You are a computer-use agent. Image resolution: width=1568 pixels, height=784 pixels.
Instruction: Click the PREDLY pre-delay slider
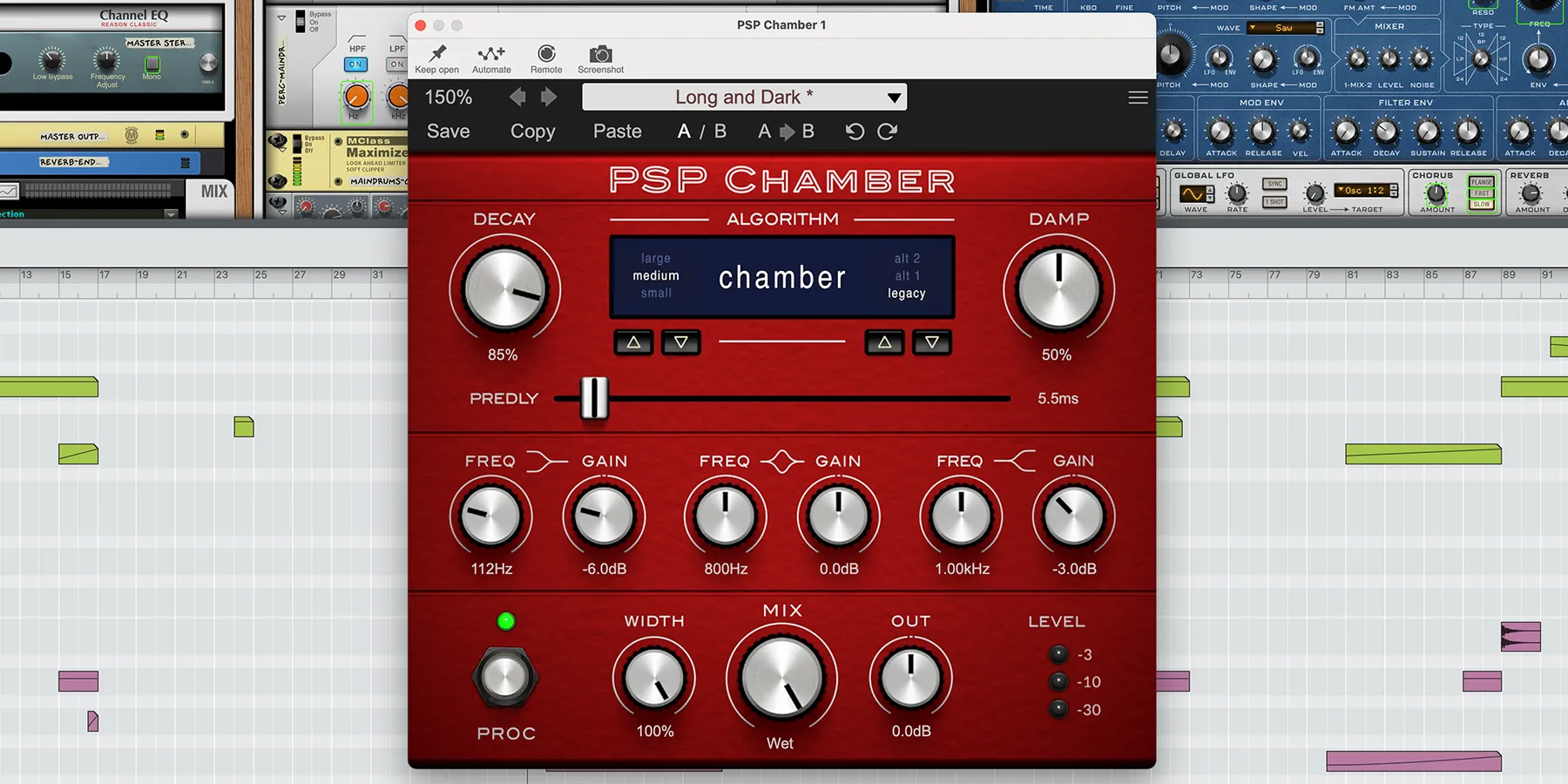[x=595, y=398]
